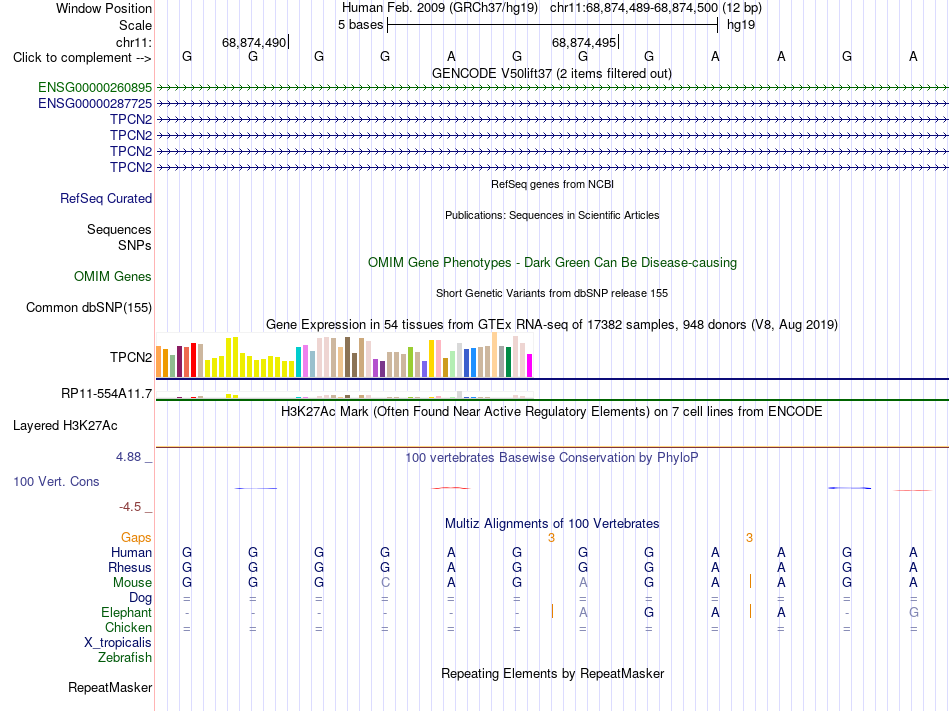Click the 68,874,490 ruler coordinate
This screenshot has height=711, width=950.
[x=254, y=42]
